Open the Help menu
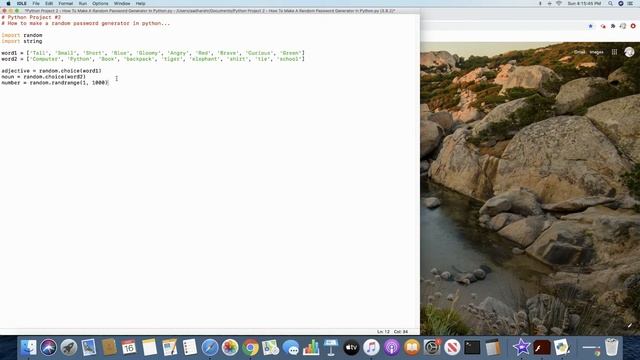The height and width of the screenshot is (360, 640). coord(140,3)
